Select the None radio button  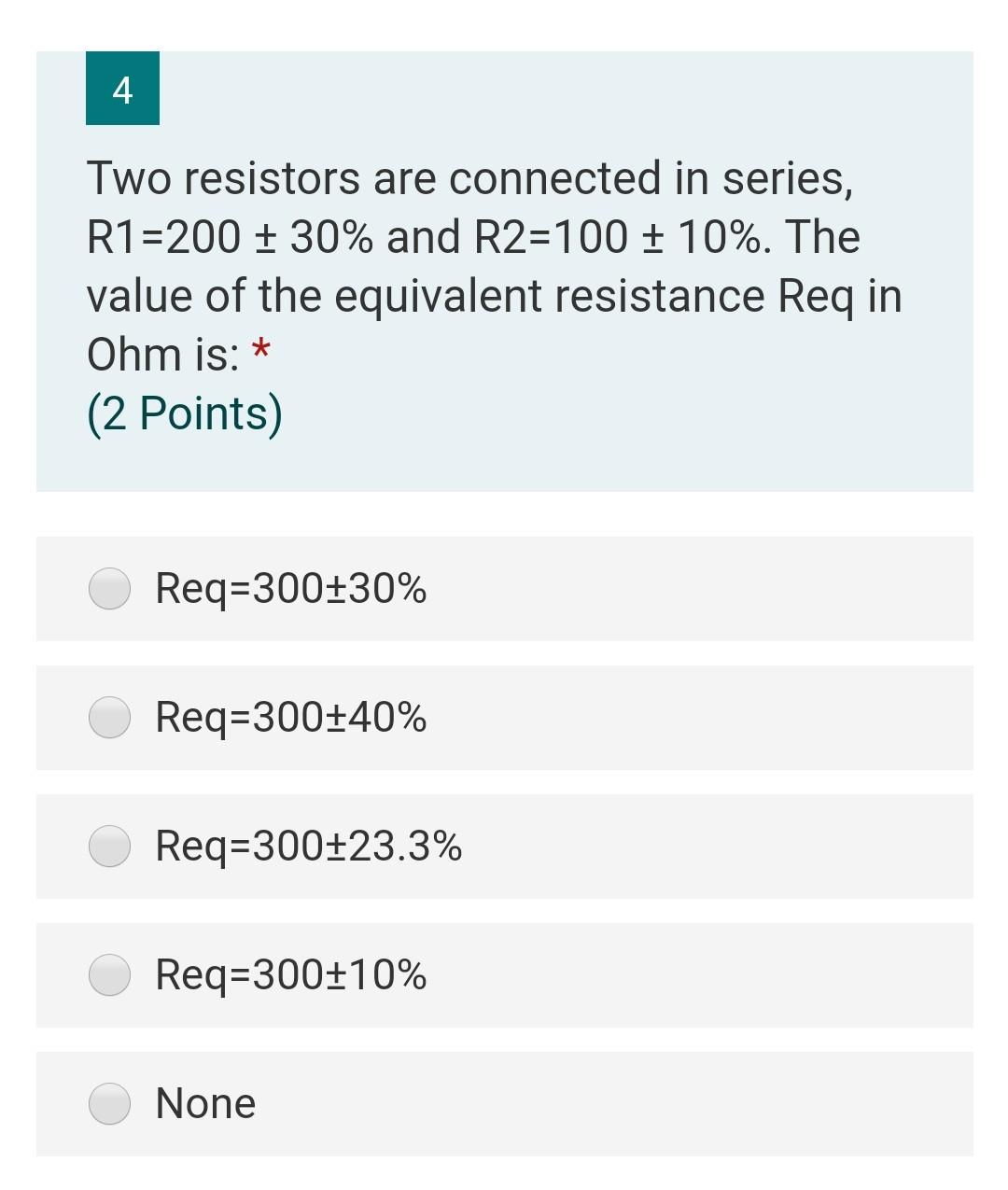[x=109, y=1103]
